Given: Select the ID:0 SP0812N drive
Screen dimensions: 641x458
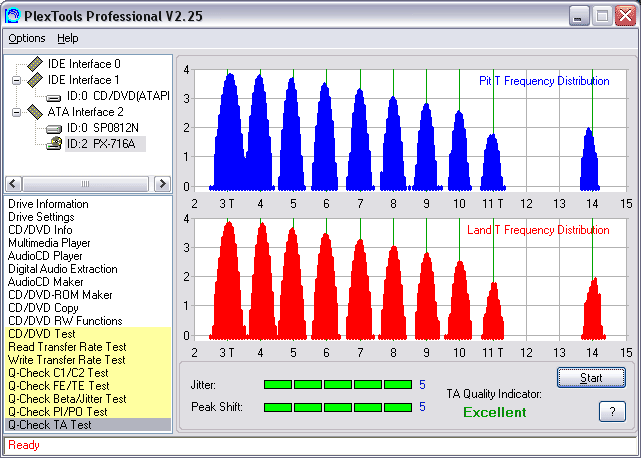Looking at the screenshot, I should [103, 128].
